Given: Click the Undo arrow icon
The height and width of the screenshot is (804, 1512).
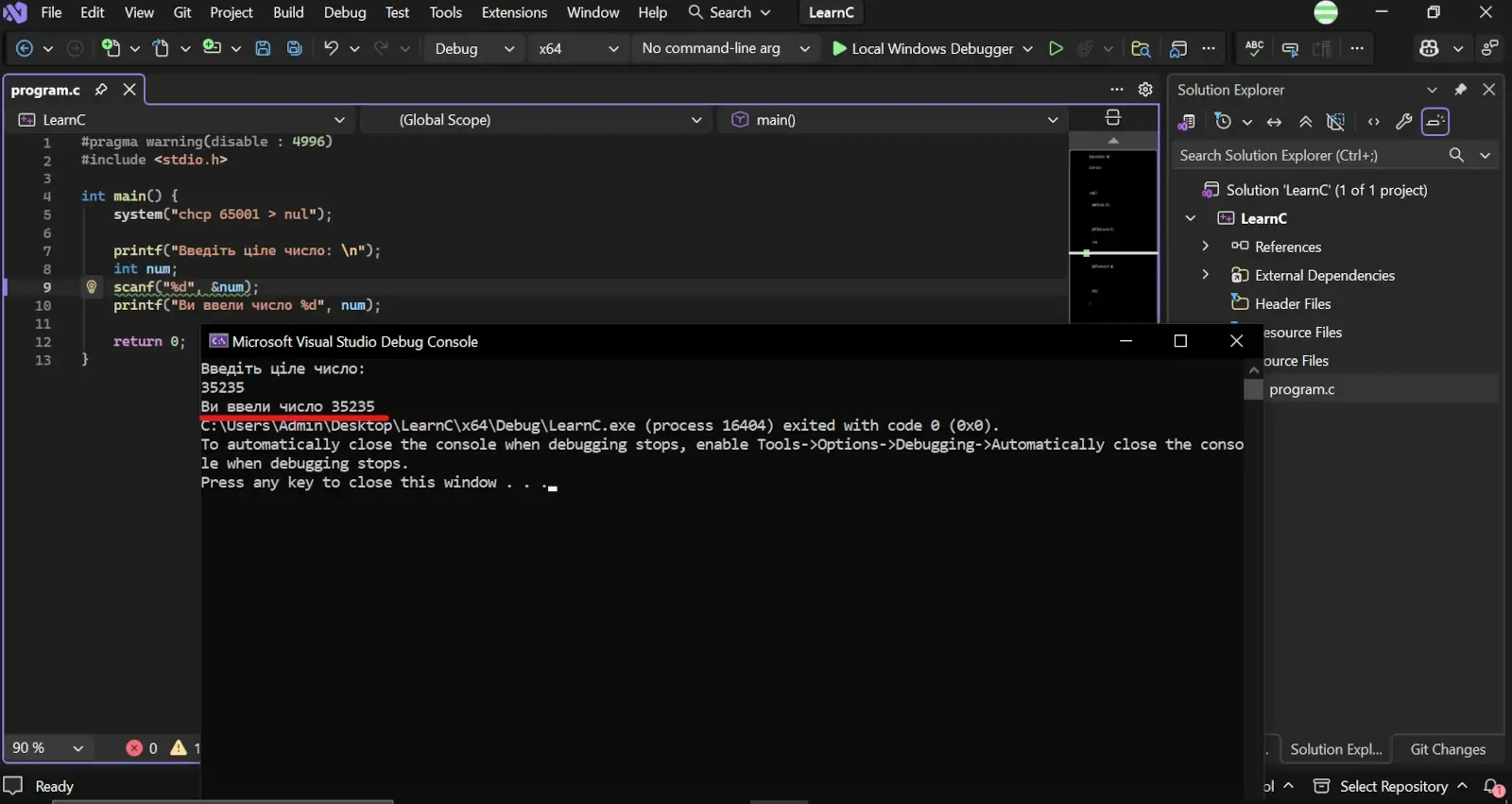Looking at the screenshot, I should point(331,48).
